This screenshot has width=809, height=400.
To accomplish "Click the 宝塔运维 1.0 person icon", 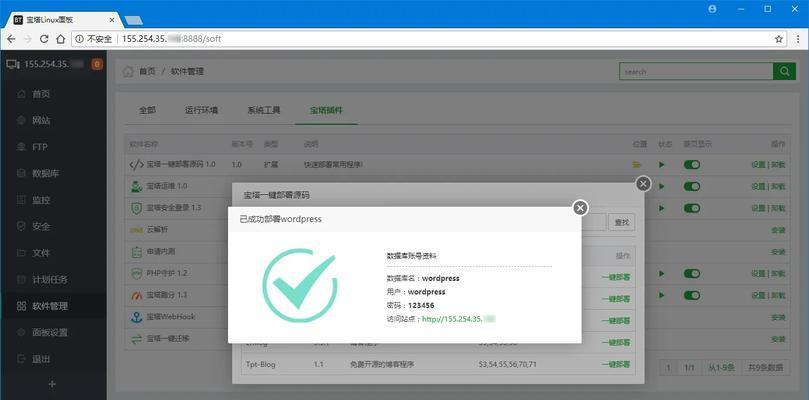I will (136, 186).
